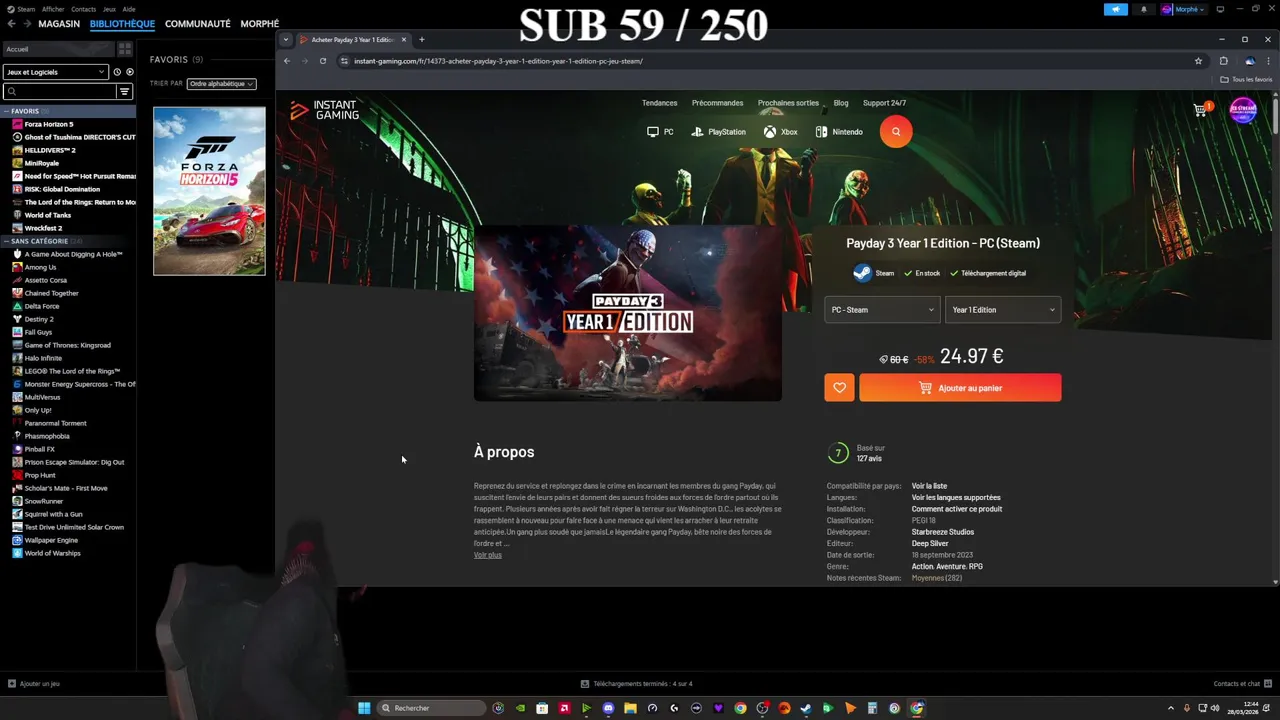The width and height of the screenshot is (1280, 720).
Task: Click Voir plus under À propos
Action: coord(488,555)
